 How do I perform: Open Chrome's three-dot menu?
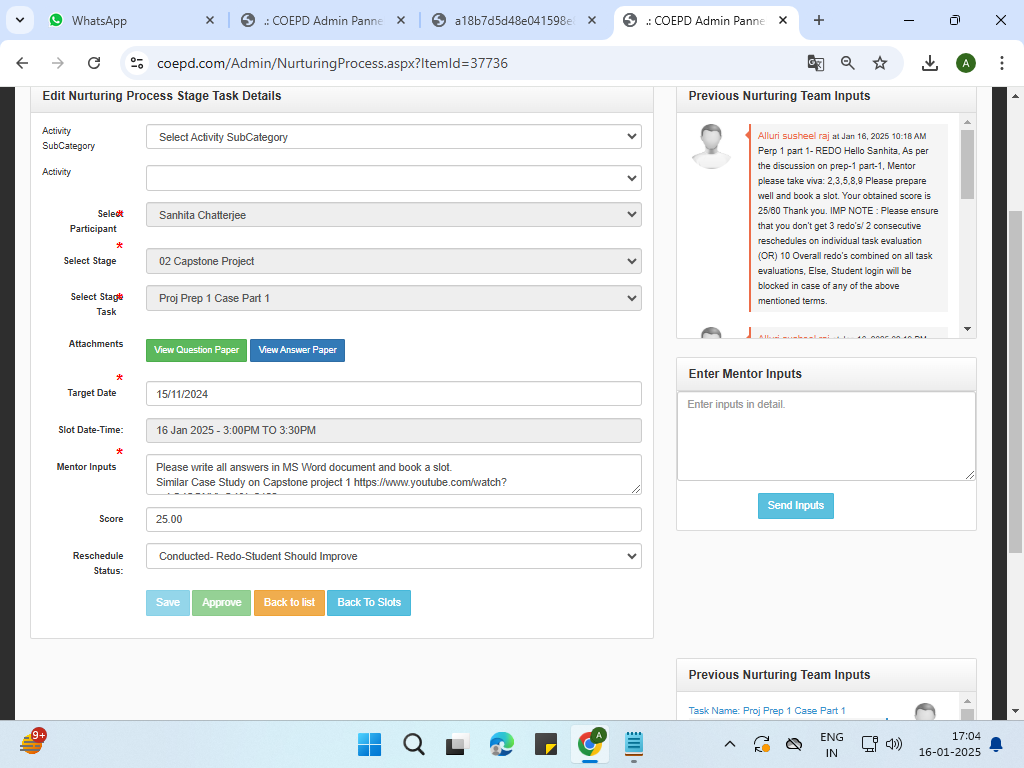(x=1002, y=63)
